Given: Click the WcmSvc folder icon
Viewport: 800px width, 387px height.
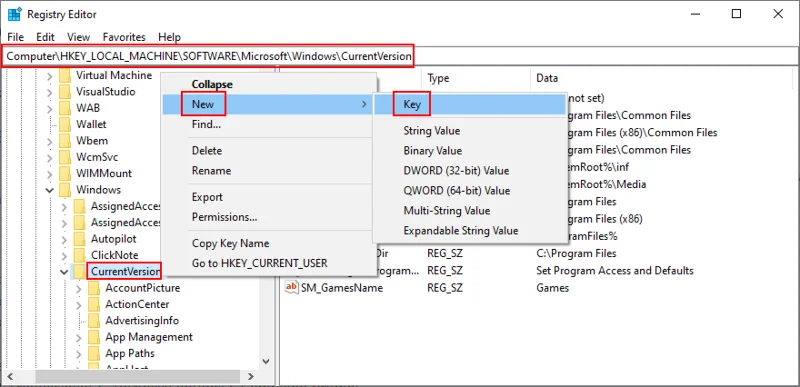Looking at the screenshot, I should [64, 157].
